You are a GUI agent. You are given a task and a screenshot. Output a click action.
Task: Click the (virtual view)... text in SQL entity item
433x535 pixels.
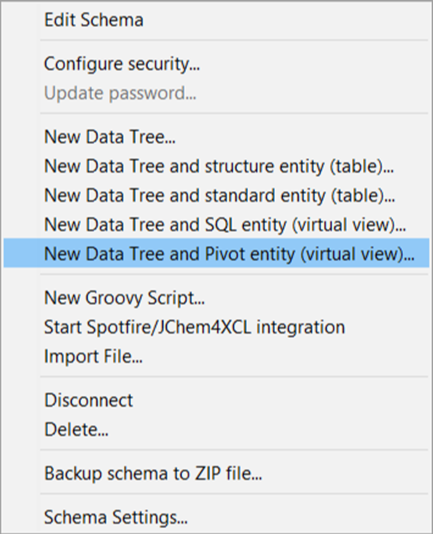tap(349, 225)
